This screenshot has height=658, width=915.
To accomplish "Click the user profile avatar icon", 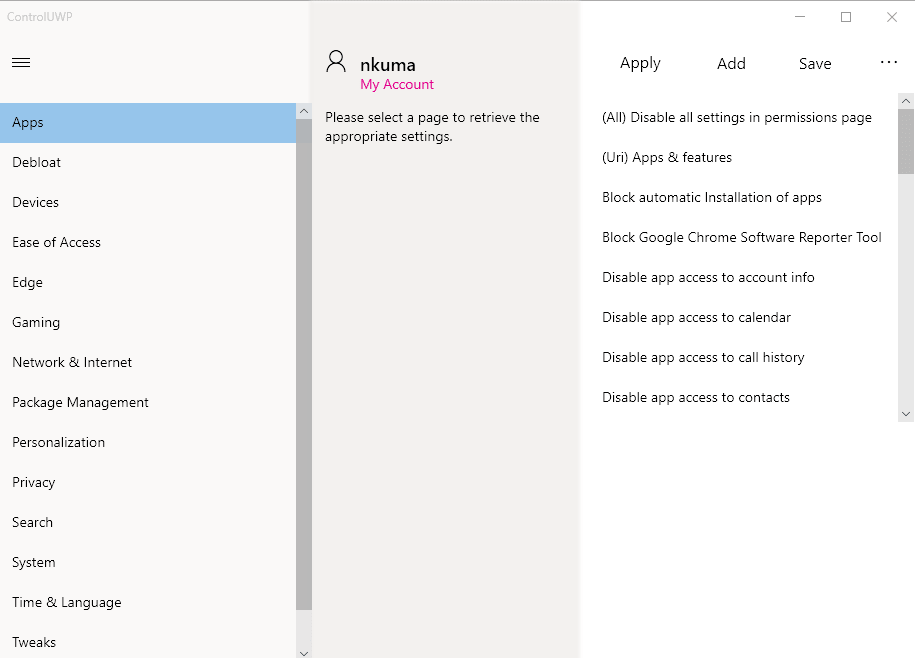I will (337, 62).
